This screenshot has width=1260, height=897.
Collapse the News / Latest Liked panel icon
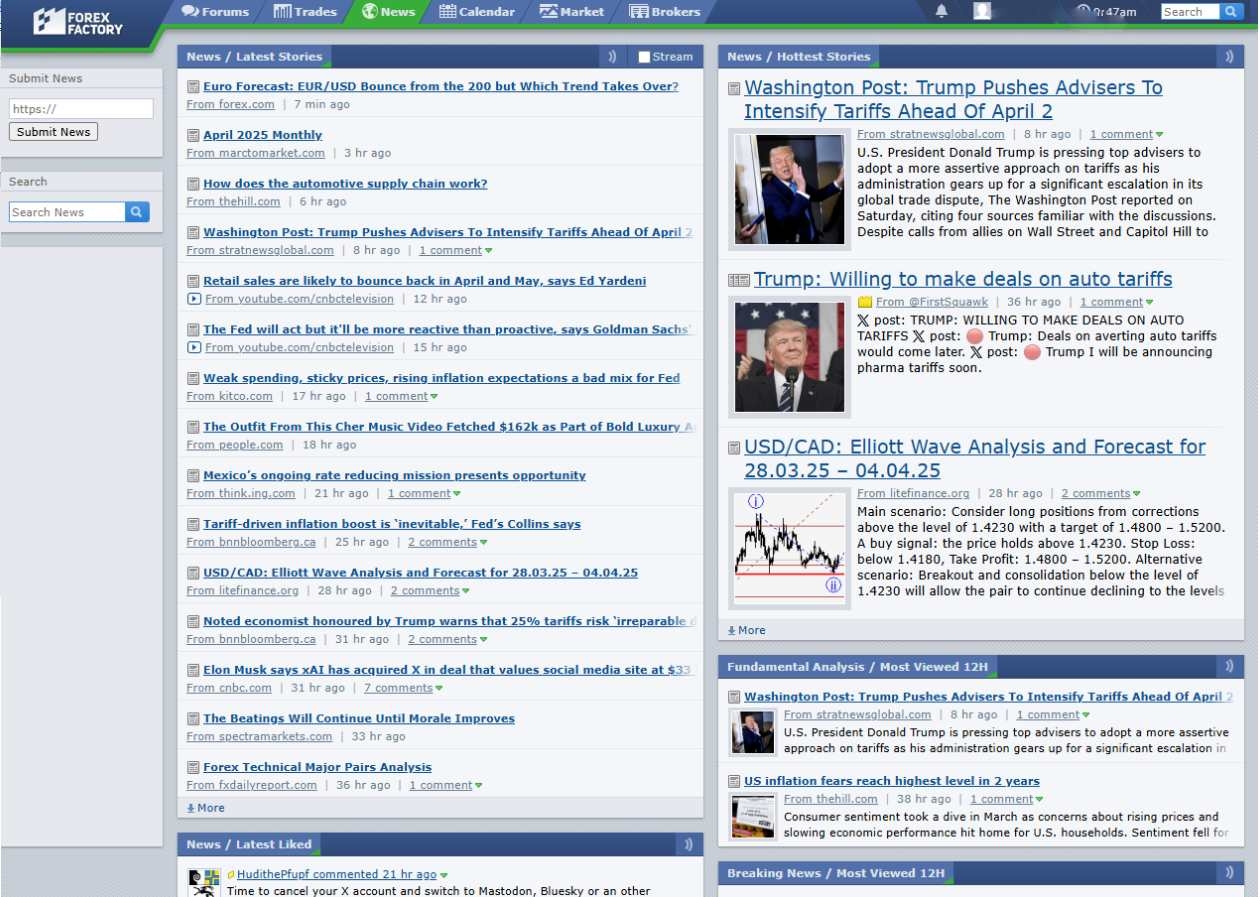[688, 845]
